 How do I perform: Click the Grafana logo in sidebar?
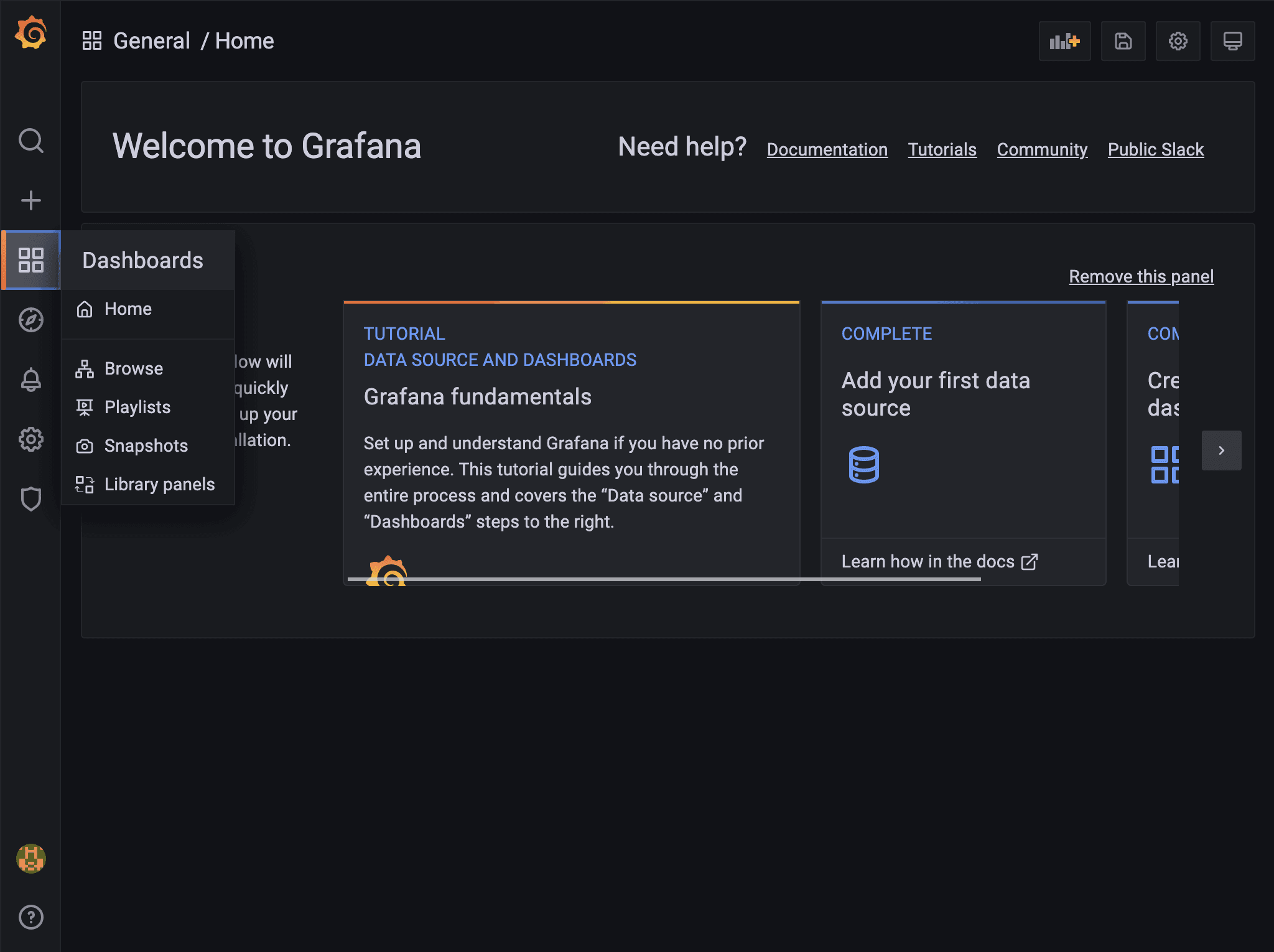(x=30, y=33)
